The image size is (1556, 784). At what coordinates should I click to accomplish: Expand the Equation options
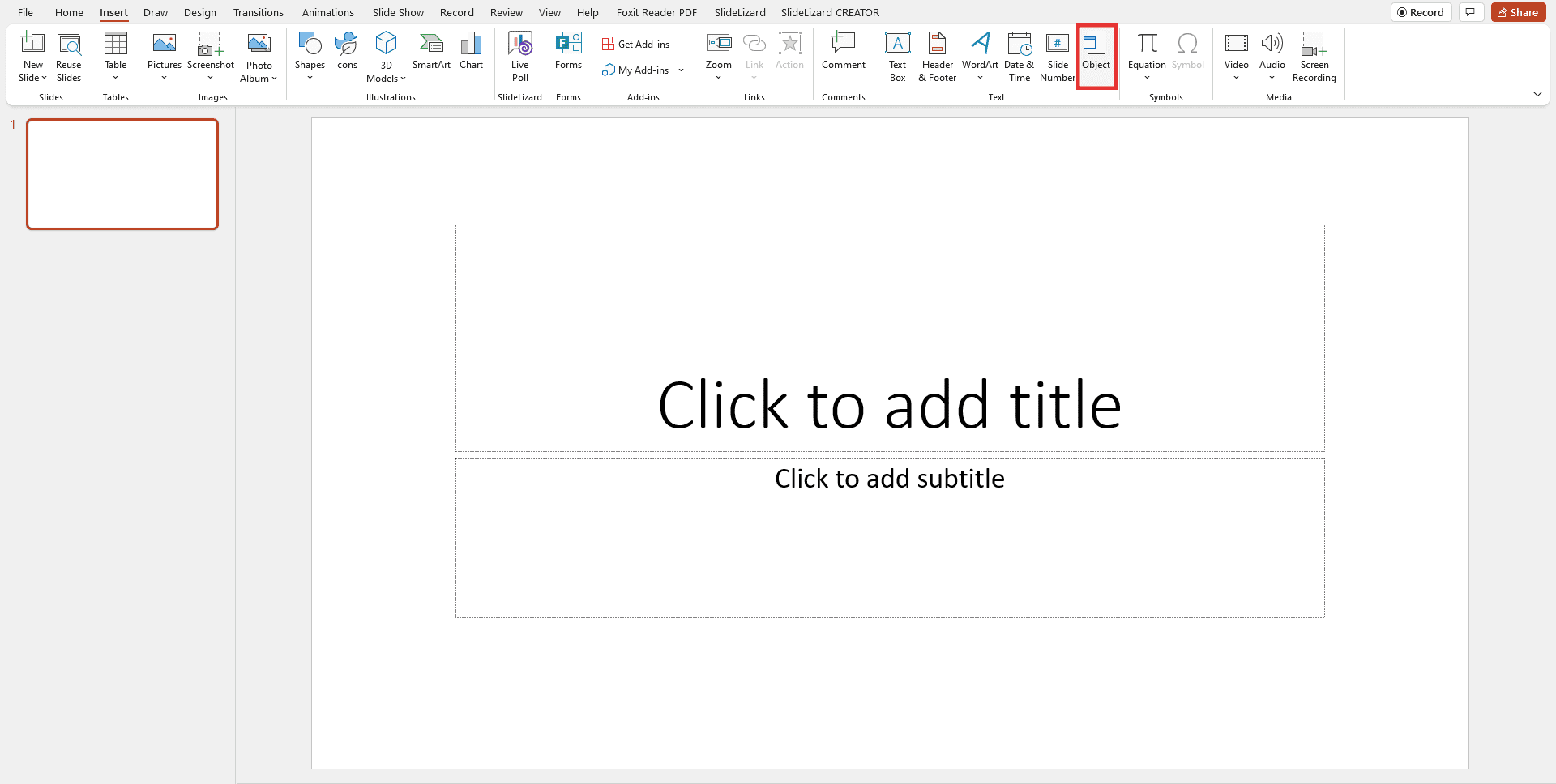click(x=1146, y=77)
